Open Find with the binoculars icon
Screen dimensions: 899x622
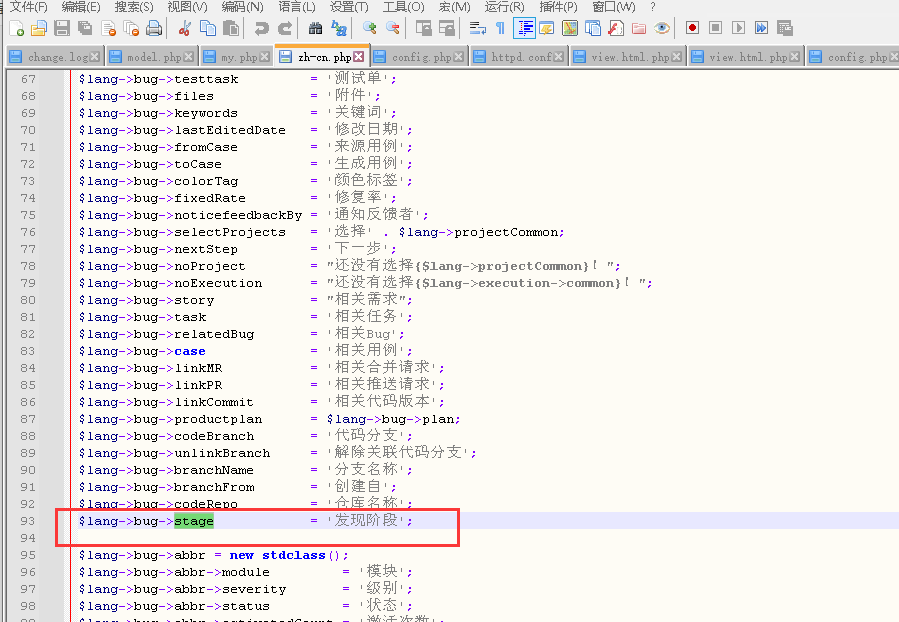[x=315, y=28]
